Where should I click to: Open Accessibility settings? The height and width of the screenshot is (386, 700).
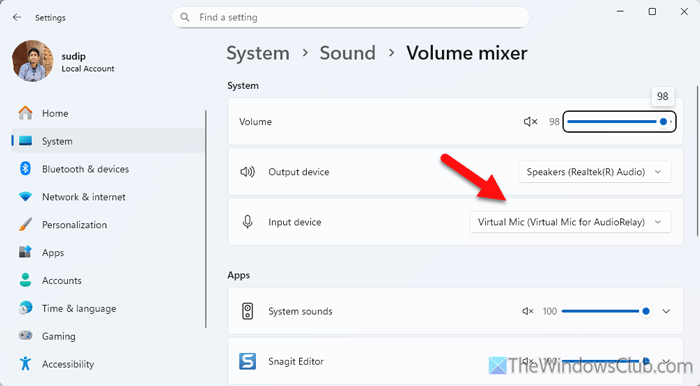[x=108, y=364]
